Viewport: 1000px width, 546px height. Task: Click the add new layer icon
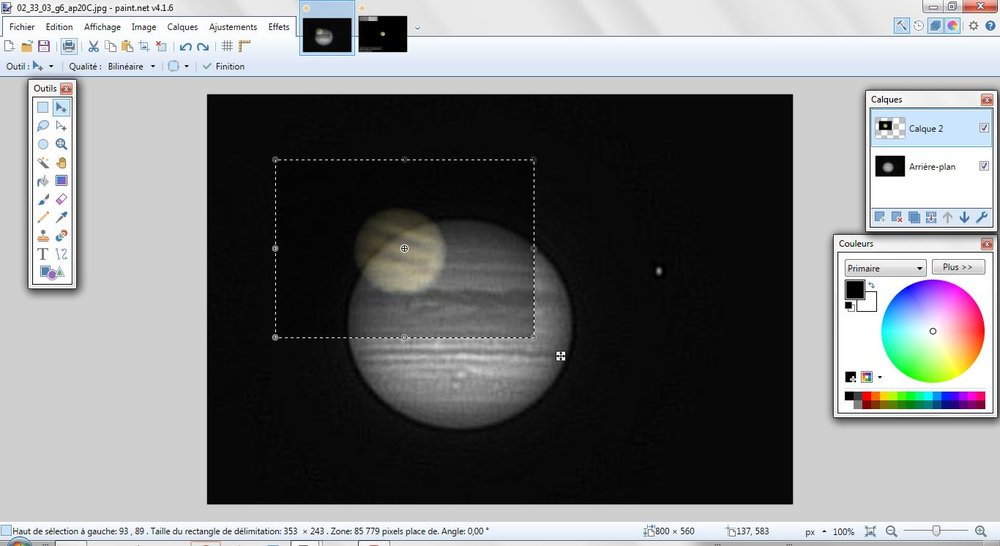coord(879,218)
